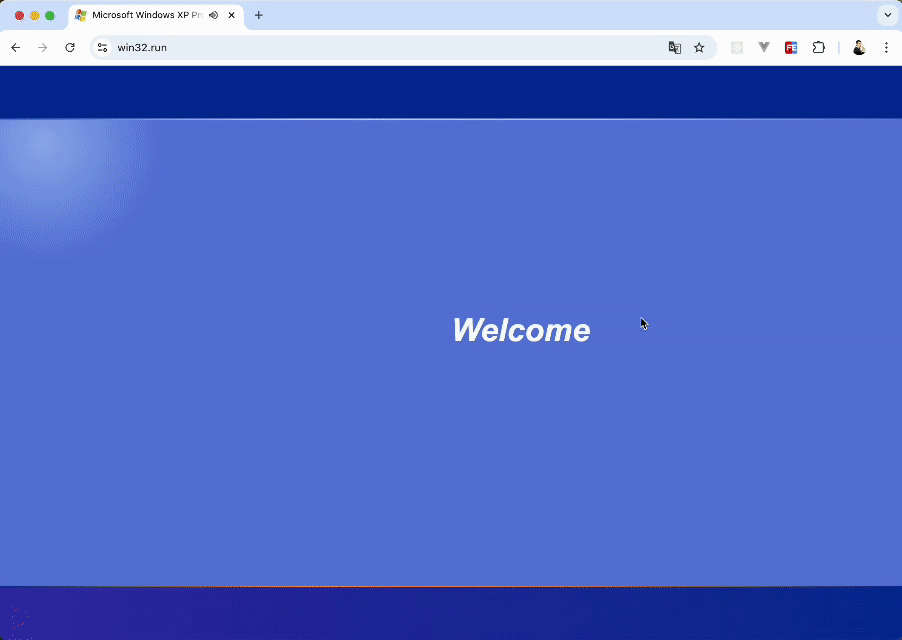Image resolution: width=902 pixels, height=640 pixels.
Task: Go back to the previous page
Action: (x=16, y=47)
